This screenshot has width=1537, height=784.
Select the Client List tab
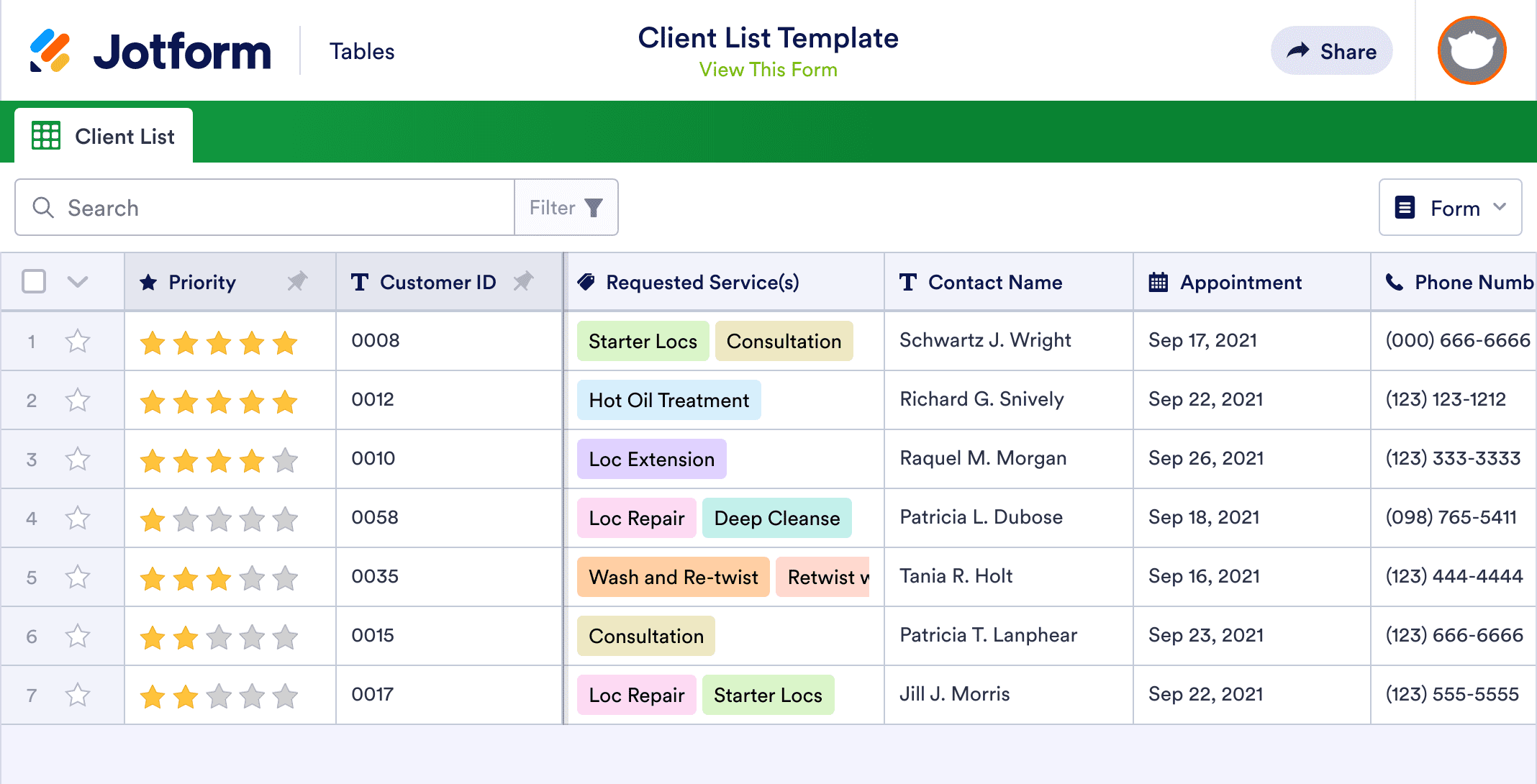pyautogui.click(x=104, y=136)
